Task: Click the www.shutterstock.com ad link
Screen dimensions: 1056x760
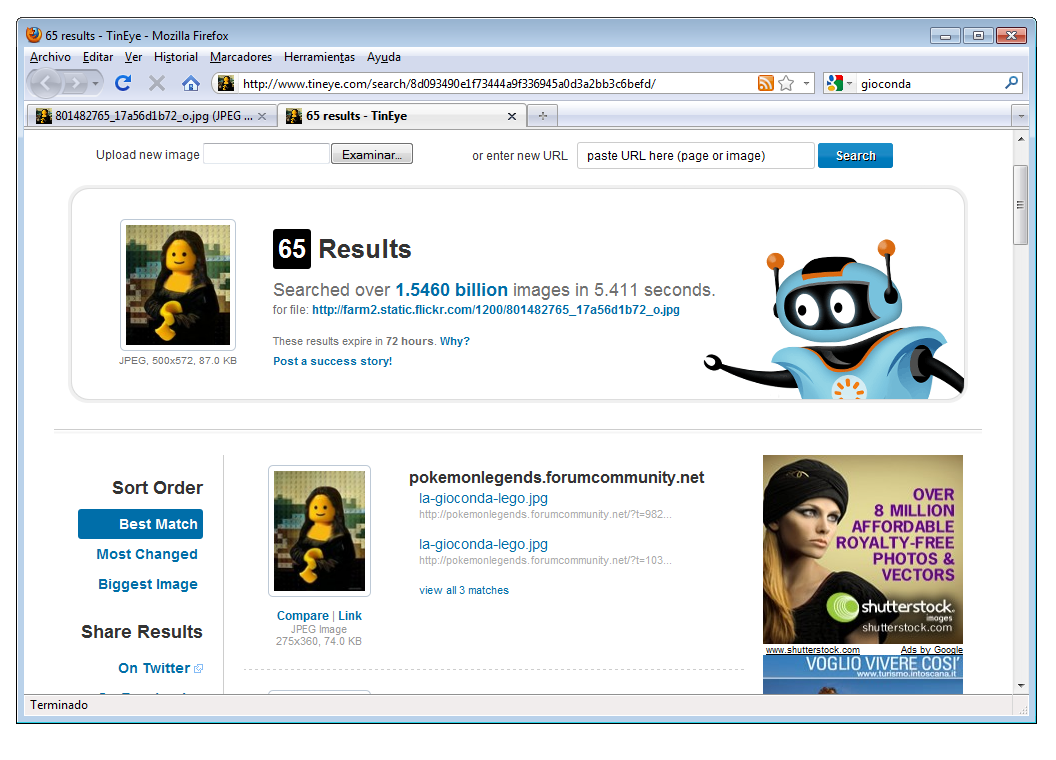Action: click(812, 650)
